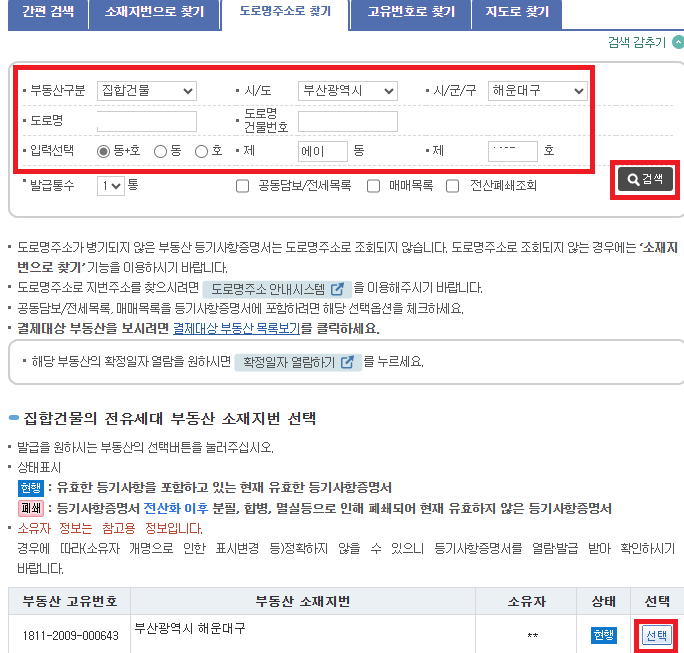Tick the 전산폐쇄조회 checkbox

[452, 186]
